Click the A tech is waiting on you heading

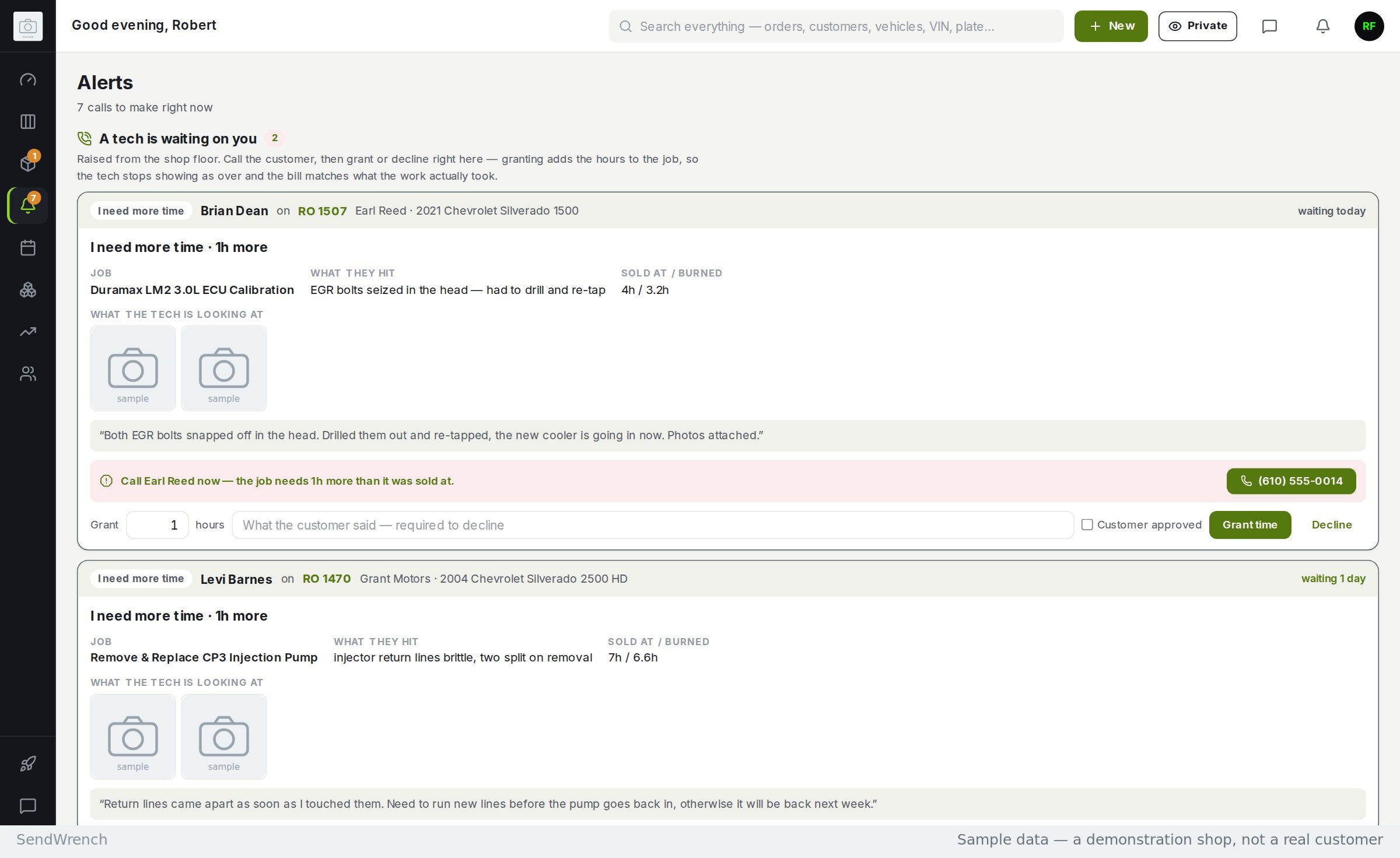point(178,139)
